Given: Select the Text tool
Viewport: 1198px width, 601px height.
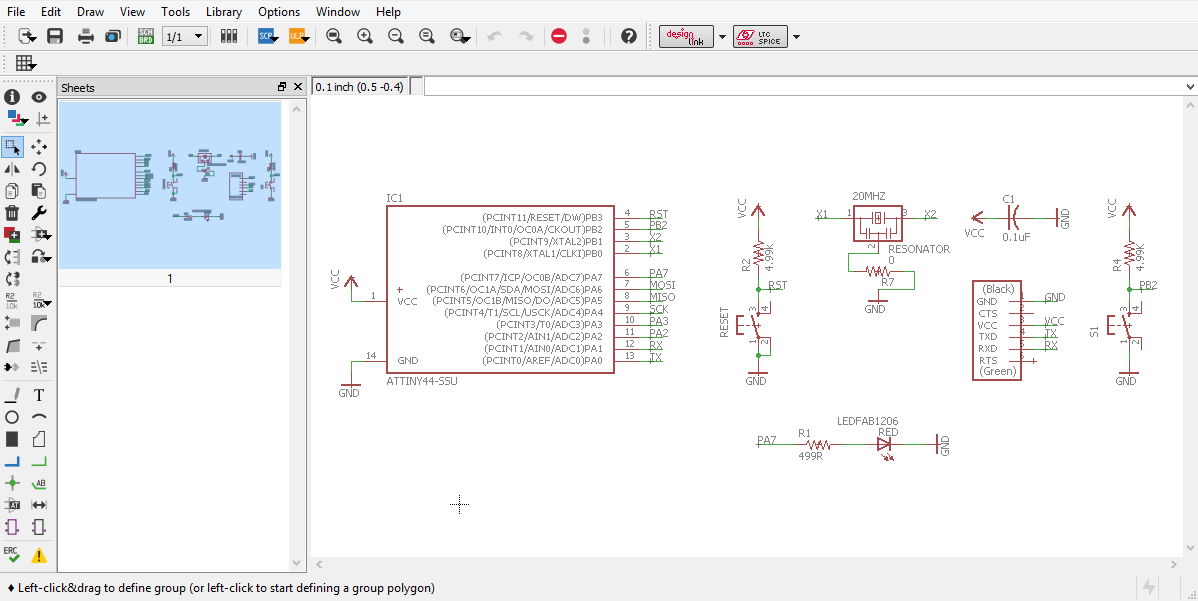Looking at the screenshot, I should tap(39, 395).
